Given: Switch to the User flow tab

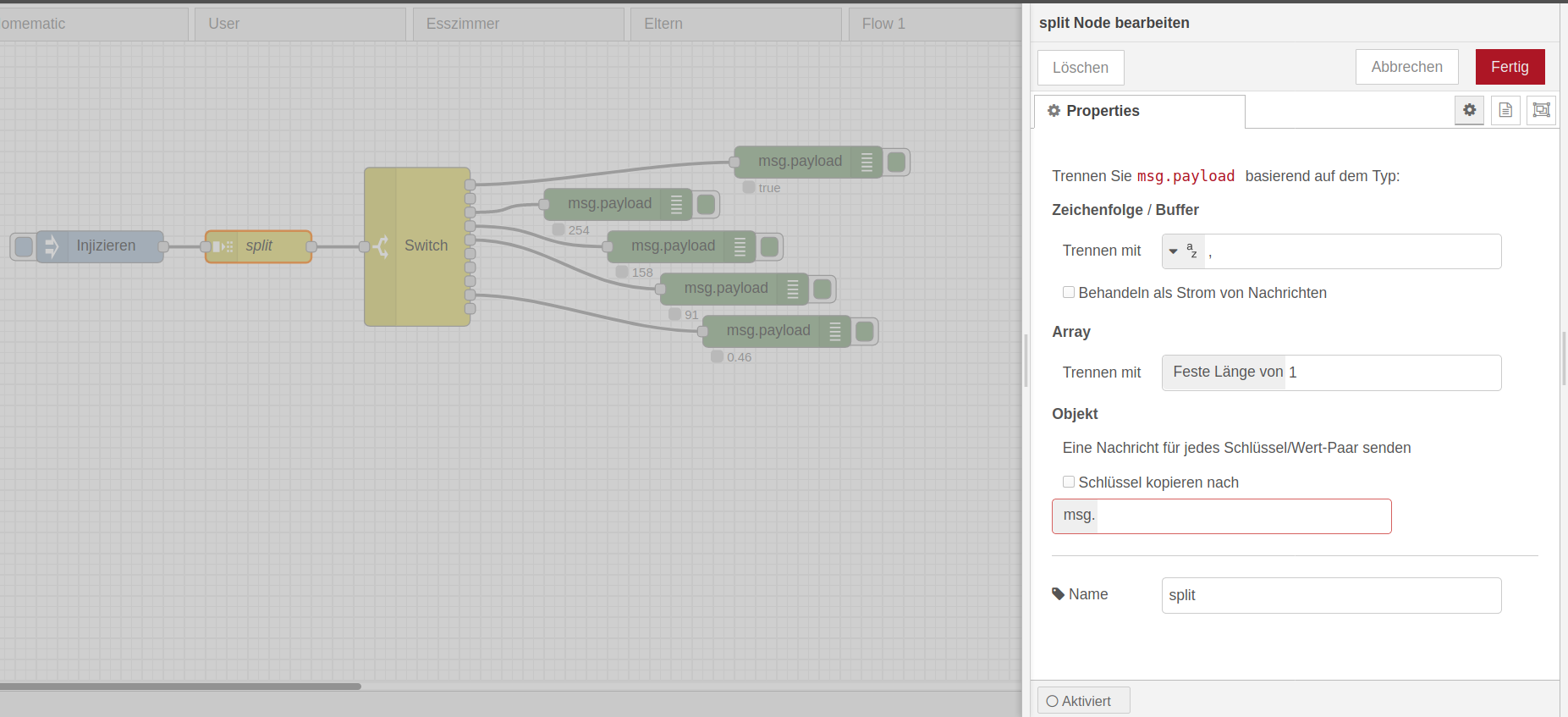Looking at the screenshot, I should [300, 24].
